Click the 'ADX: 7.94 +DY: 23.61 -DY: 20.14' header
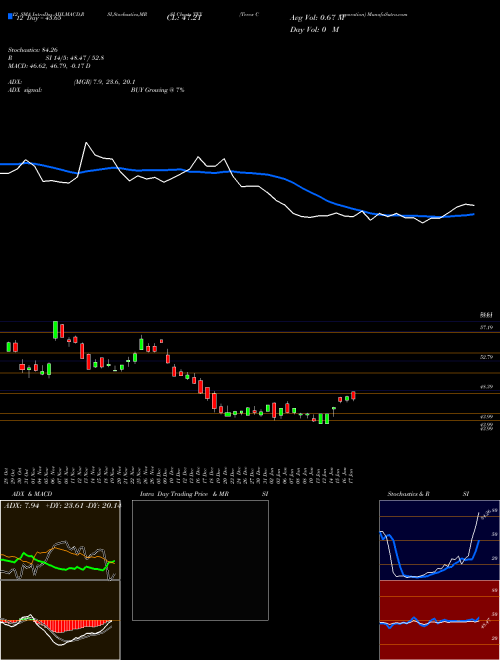The width and height of the screenshot is (500, 660). point(62,506)
